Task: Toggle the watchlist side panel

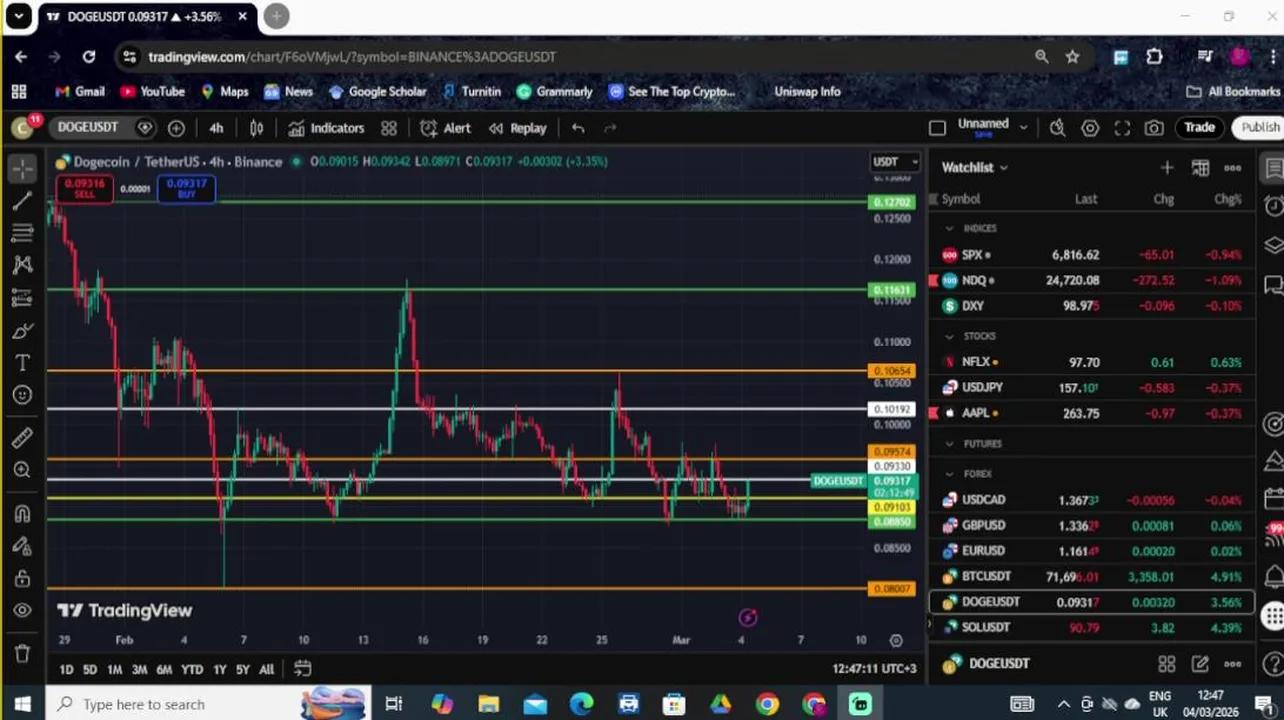Action: tap(1272, 168)
